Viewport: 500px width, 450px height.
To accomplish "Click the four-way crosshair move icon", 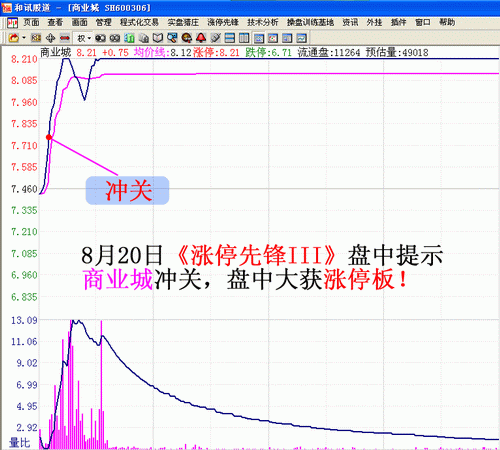I will pyautogui.click(x=50, y=38).
